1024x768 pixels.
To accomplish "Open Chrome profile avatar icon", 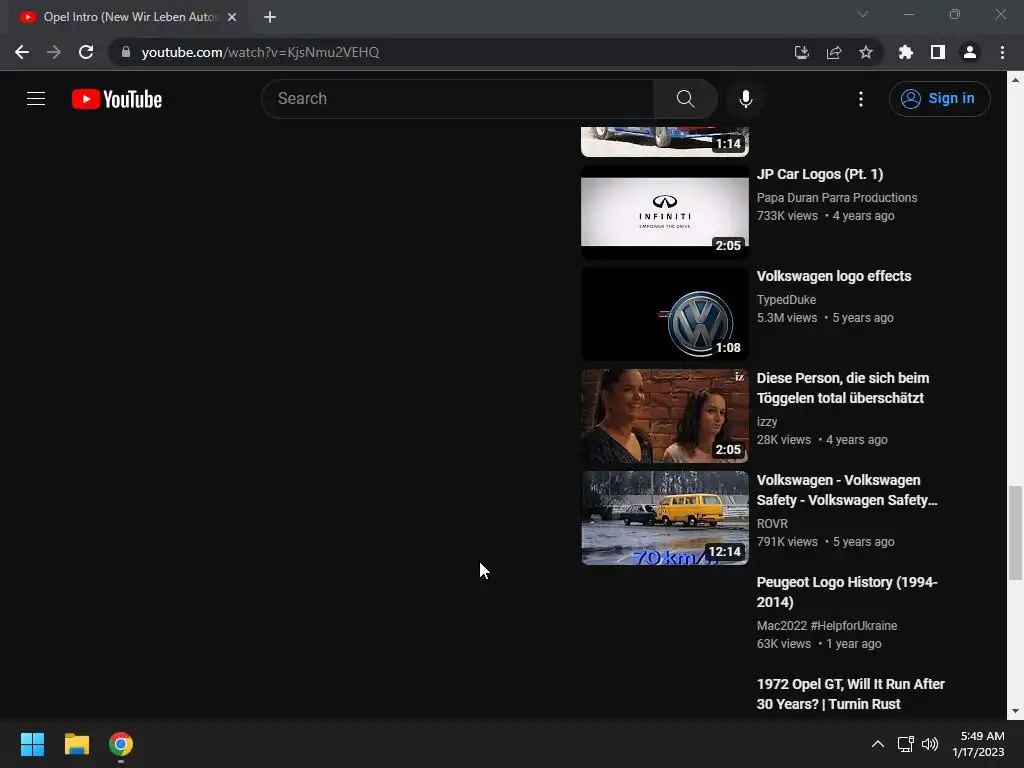I will pos(969,52).
